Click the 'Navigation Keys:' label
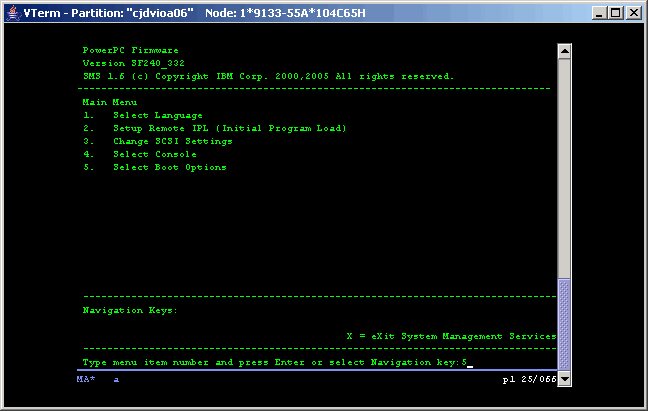Viewport: 648px width, 411px height. click(129, 310)
